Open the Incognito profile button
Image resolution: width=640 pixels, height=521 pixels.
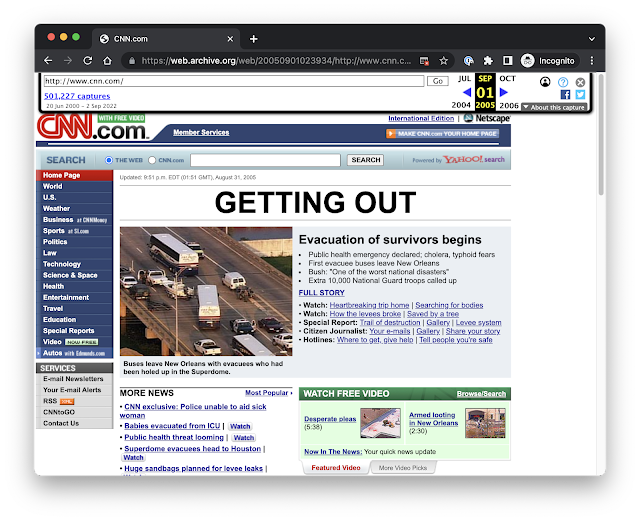point(549,61)
